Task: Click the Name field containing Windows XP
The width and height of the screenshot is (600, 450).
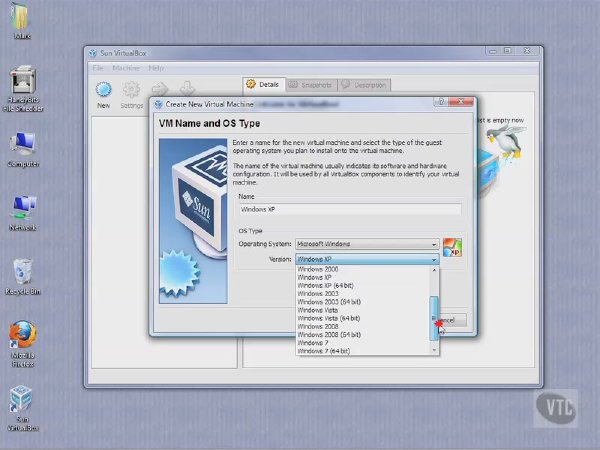Action: [350, 210]
